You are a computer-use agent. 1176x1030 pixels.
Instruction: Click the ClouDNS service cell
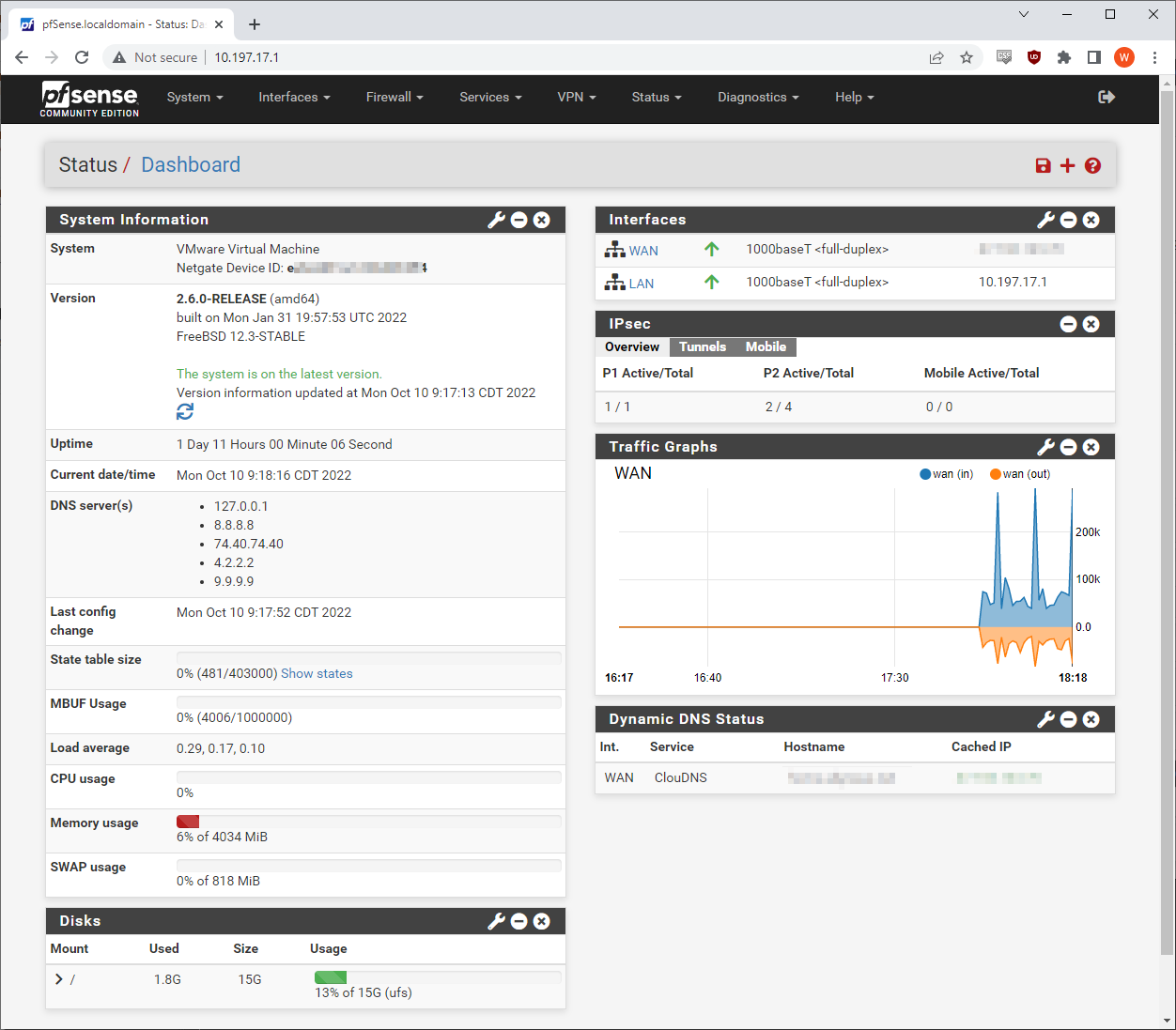pos(681,777)
